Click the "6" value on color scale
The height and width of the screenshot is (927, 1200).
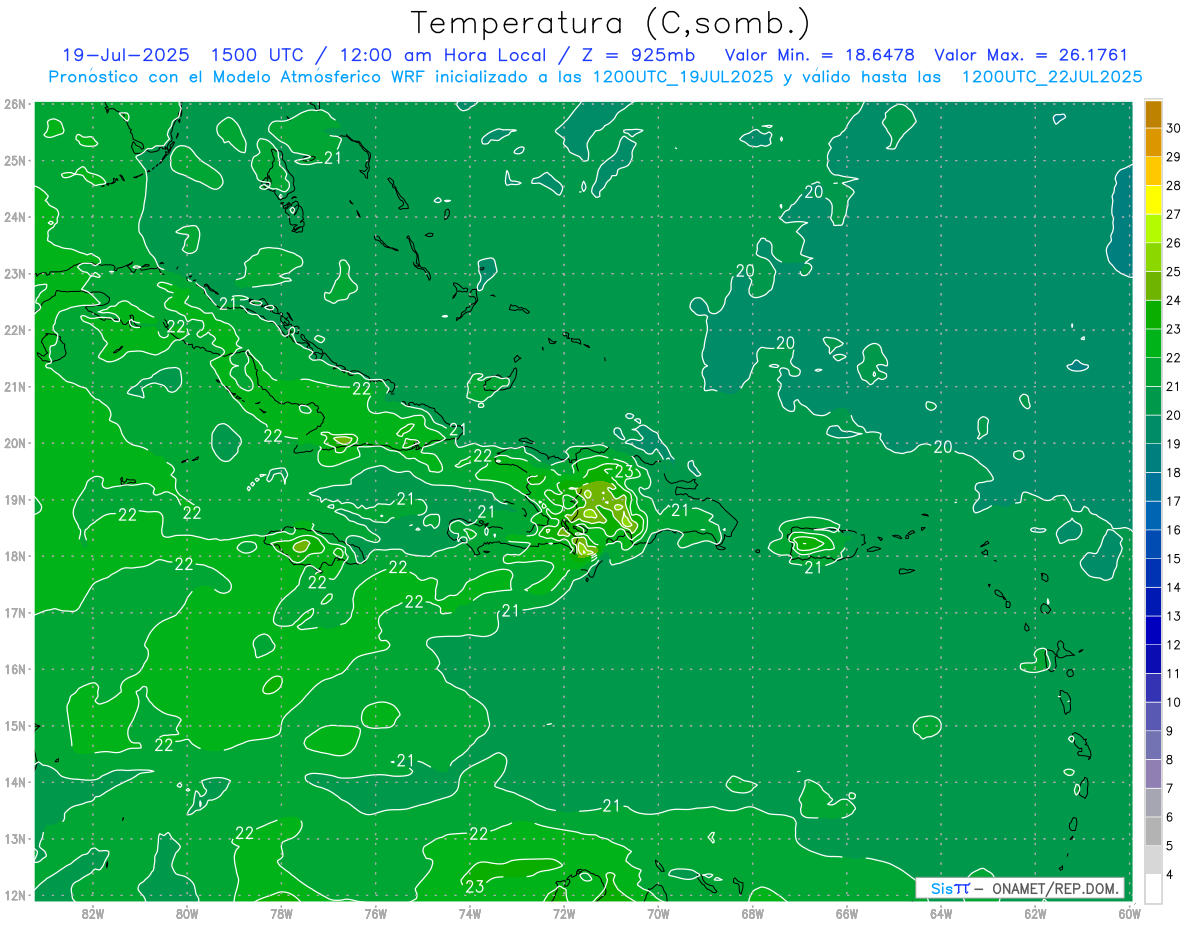point(1171,817)
